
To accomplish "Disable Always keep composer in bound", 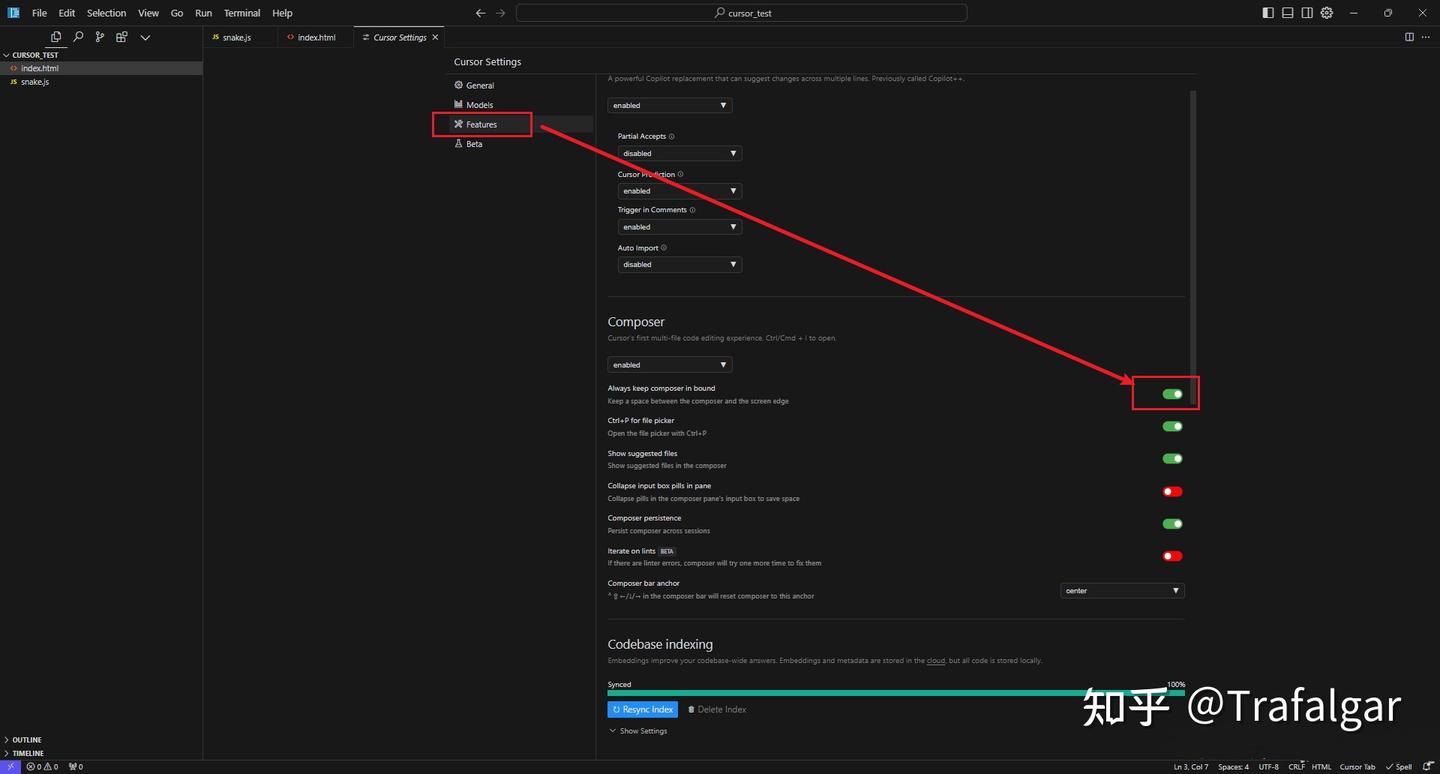I will click(1172, 394).
